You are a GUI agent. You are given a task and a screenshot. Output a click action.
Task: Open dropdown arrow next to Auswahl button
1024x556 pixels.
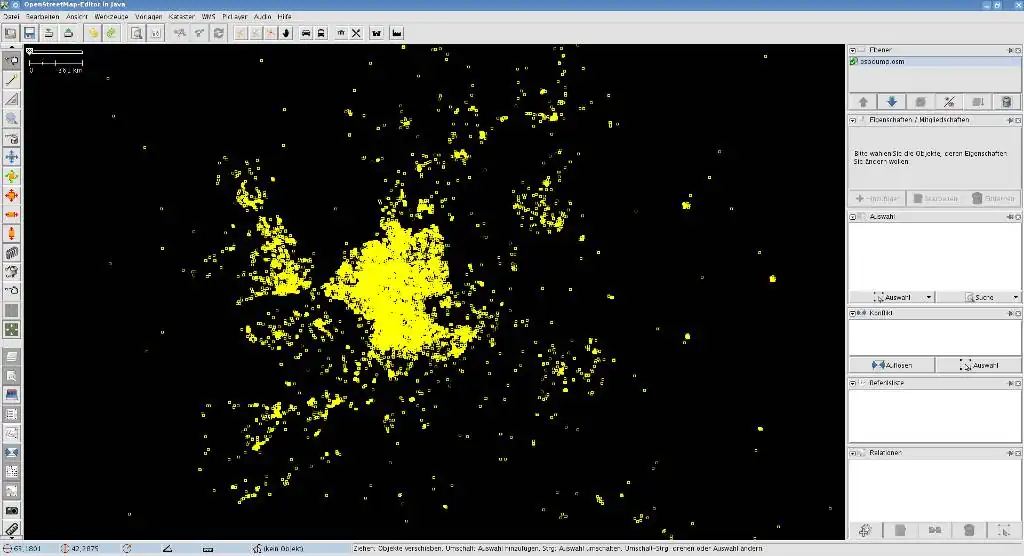point(929,297)
